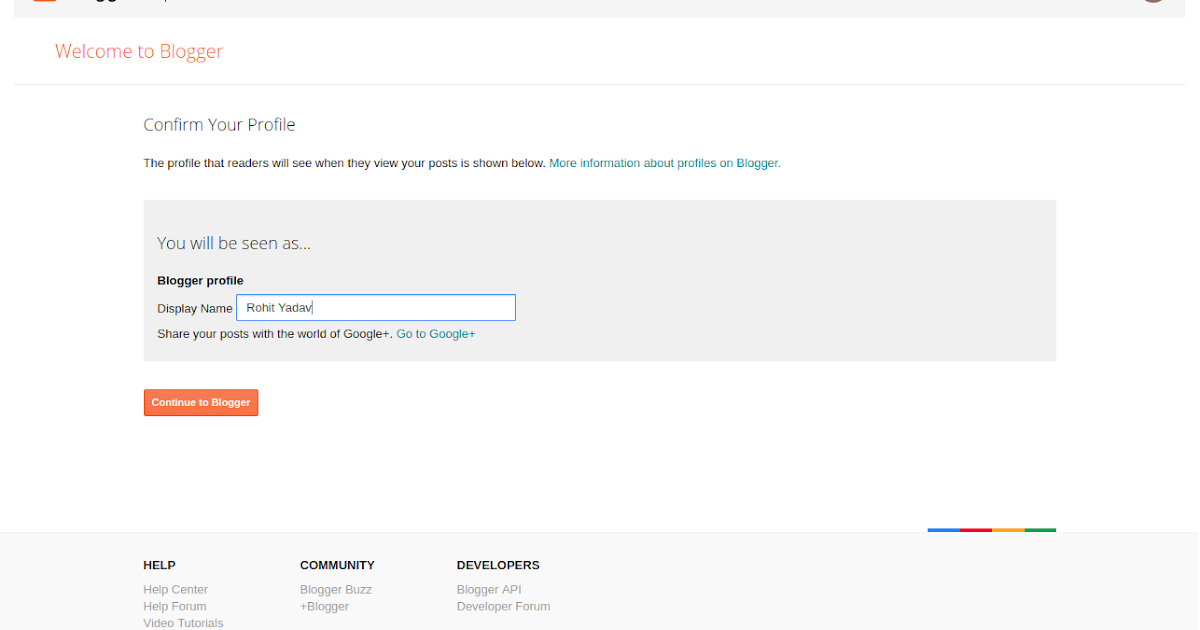1200x630 pixels.
Task: Follow the Go to Google+ link
Action: [436, 334]
